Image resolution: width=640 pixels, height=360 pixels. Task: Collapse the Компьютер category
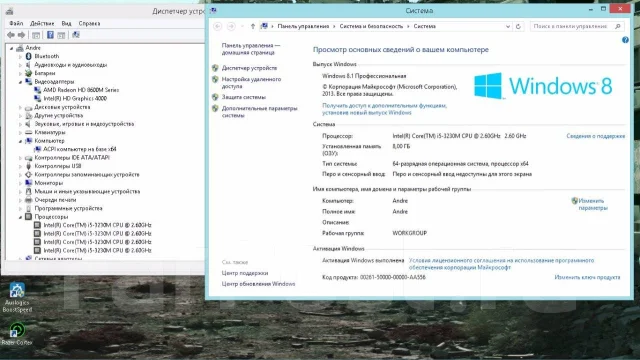(x=20, y=141)
